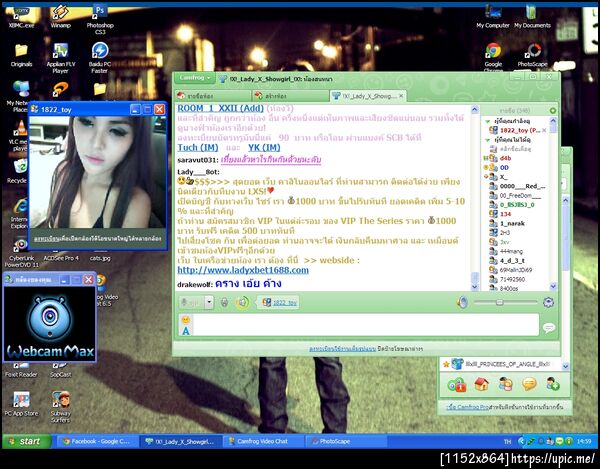This screenshot has width=600, height=469.
Task: Click 1822_toy link in room toolbar
Action: pos(285,303)
